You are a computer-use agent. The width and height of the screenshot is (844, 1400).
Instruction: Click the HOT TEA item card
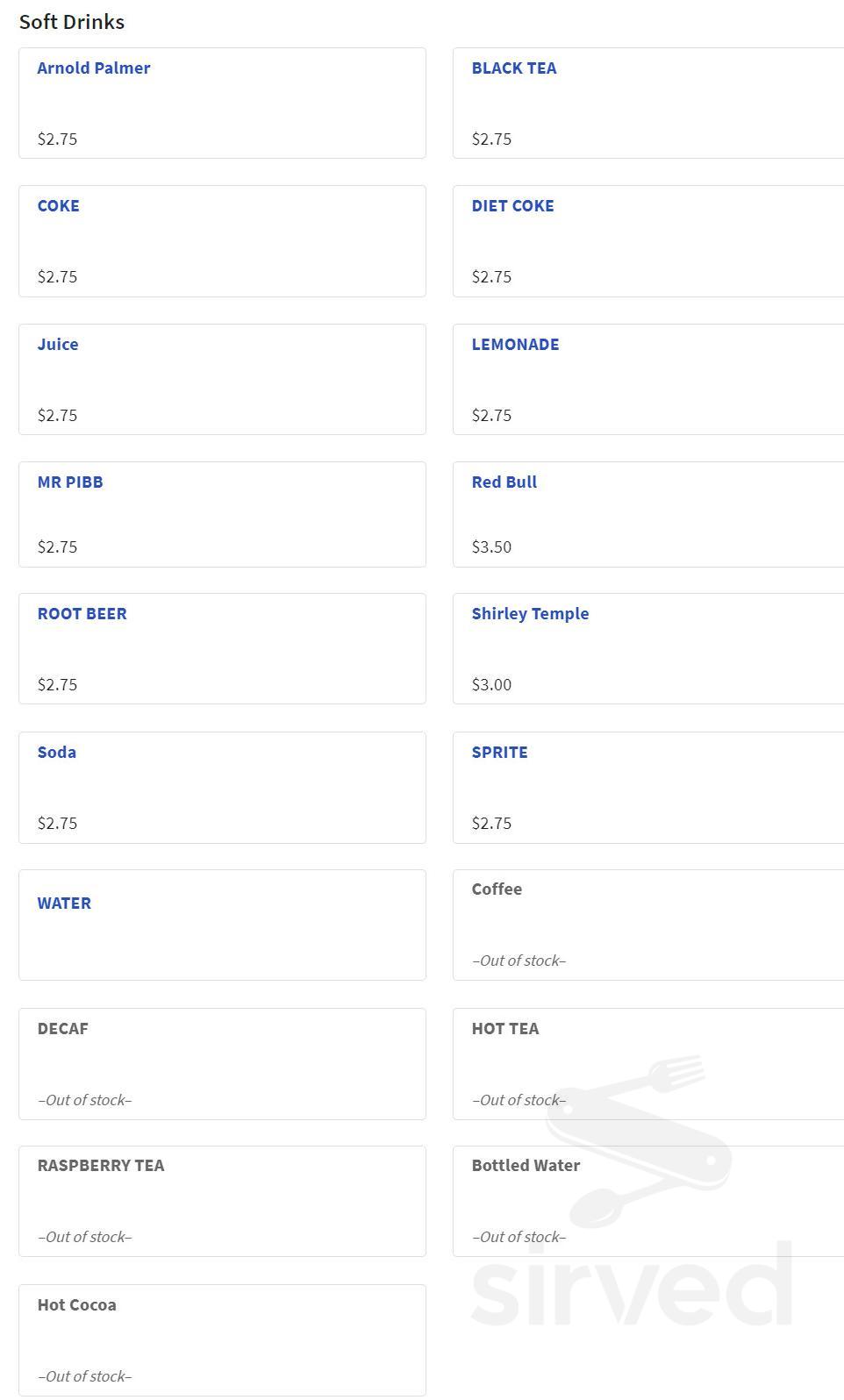[x=647, y=1063]
